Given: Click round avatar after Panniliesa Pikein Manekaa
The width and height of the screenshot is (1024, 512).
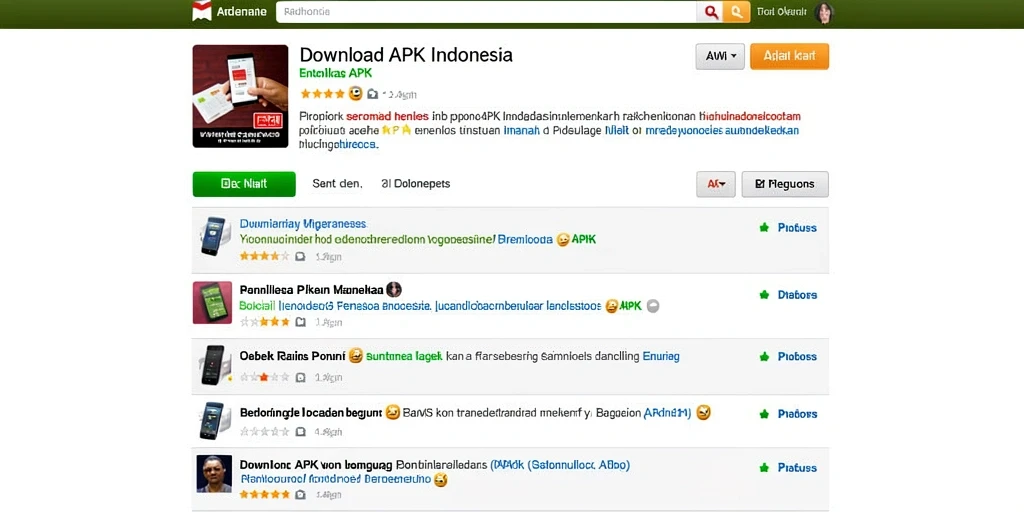Looking at the screenshot, I should [x=394, y=289].
